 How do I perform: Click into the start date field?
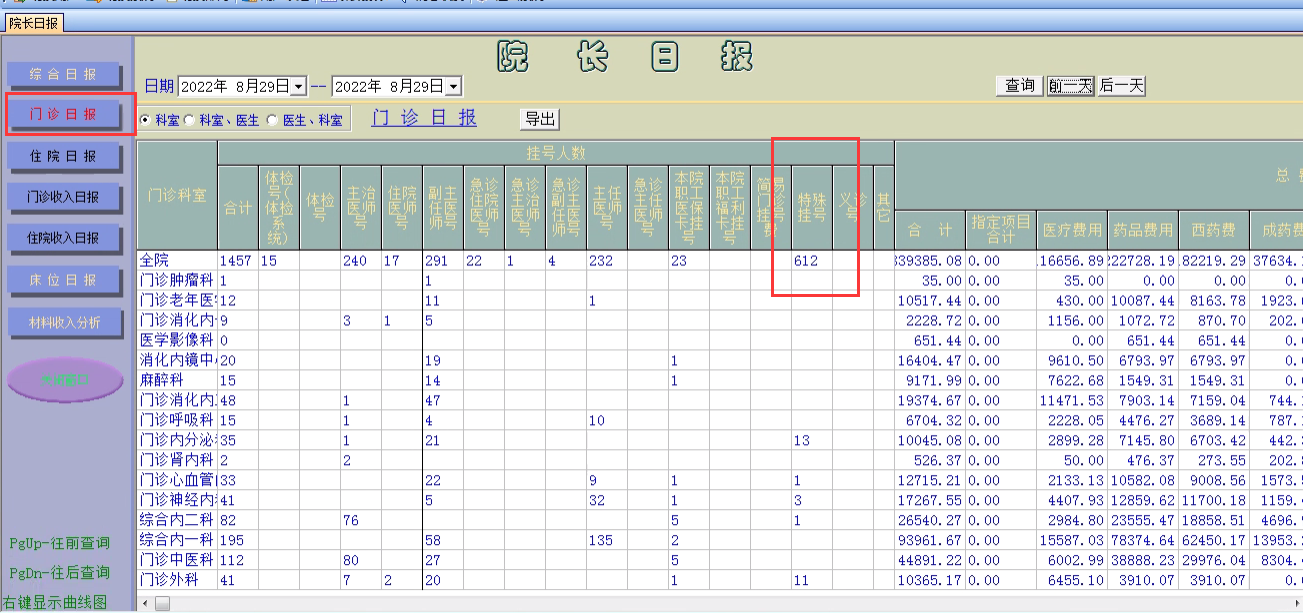coord(234,87)
